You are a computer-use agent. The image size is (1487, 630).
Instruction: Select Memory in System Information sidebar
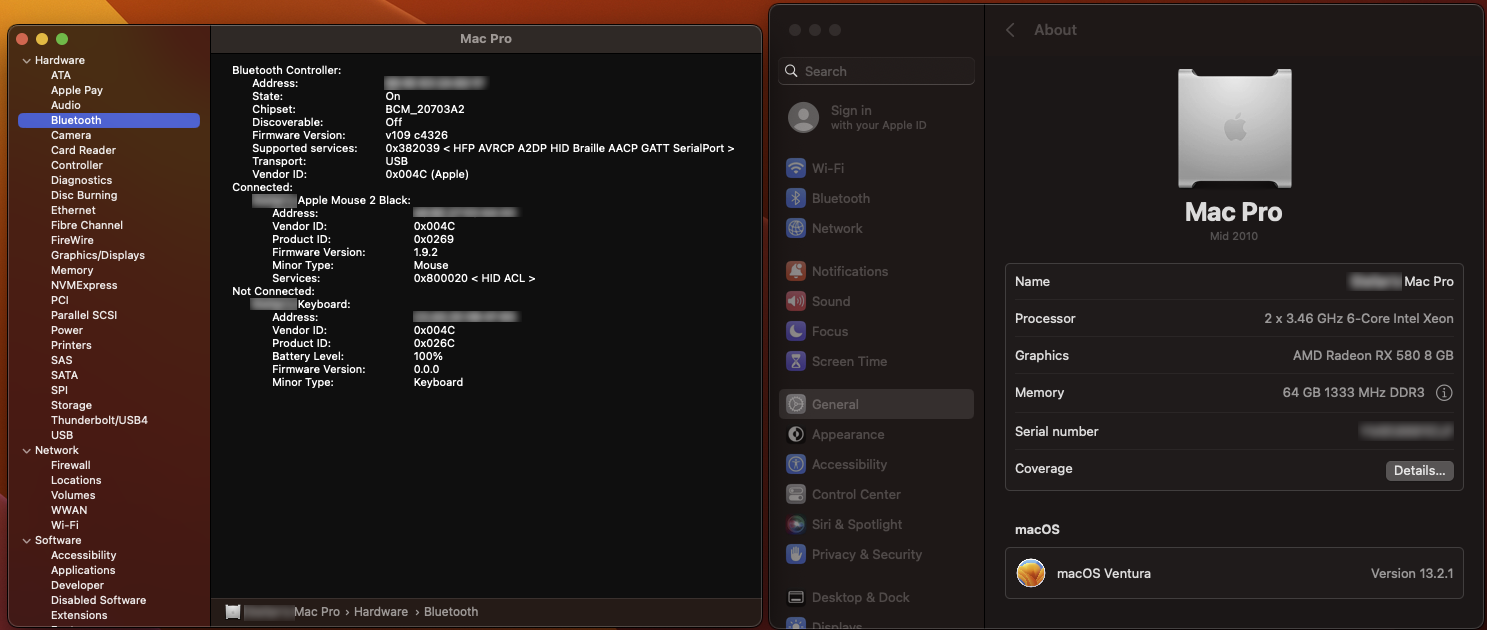(x=72, y=270)
